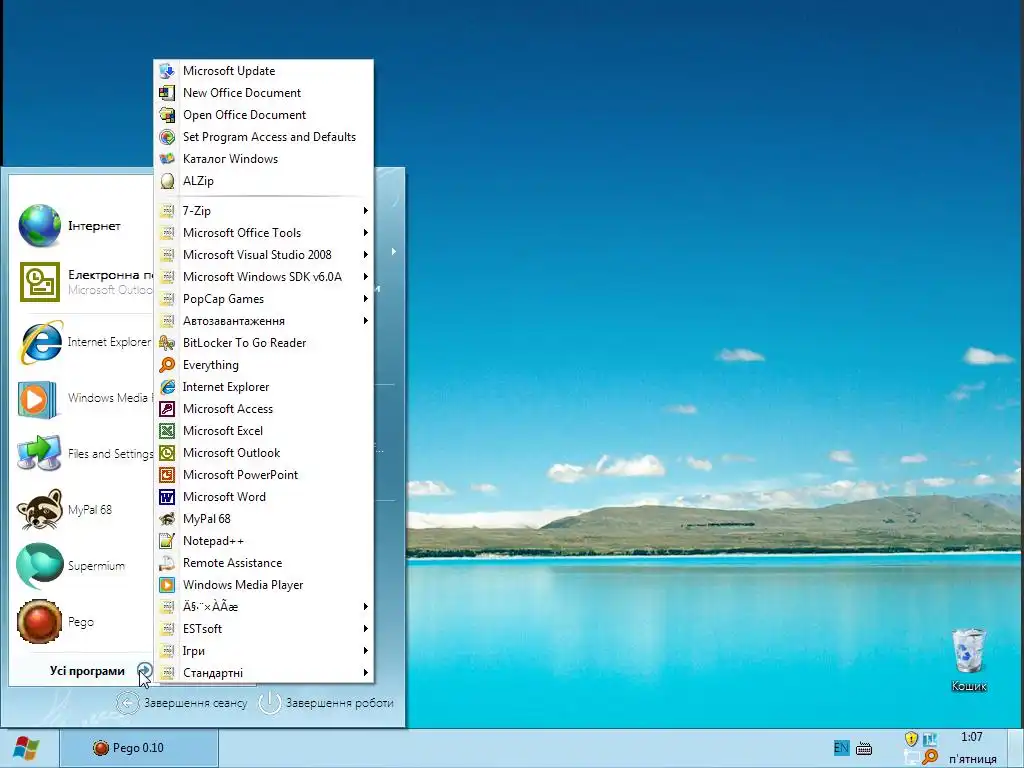Expand the Ігри folder submenu
Screen dimensions: 1024x768
coord(264,650)
